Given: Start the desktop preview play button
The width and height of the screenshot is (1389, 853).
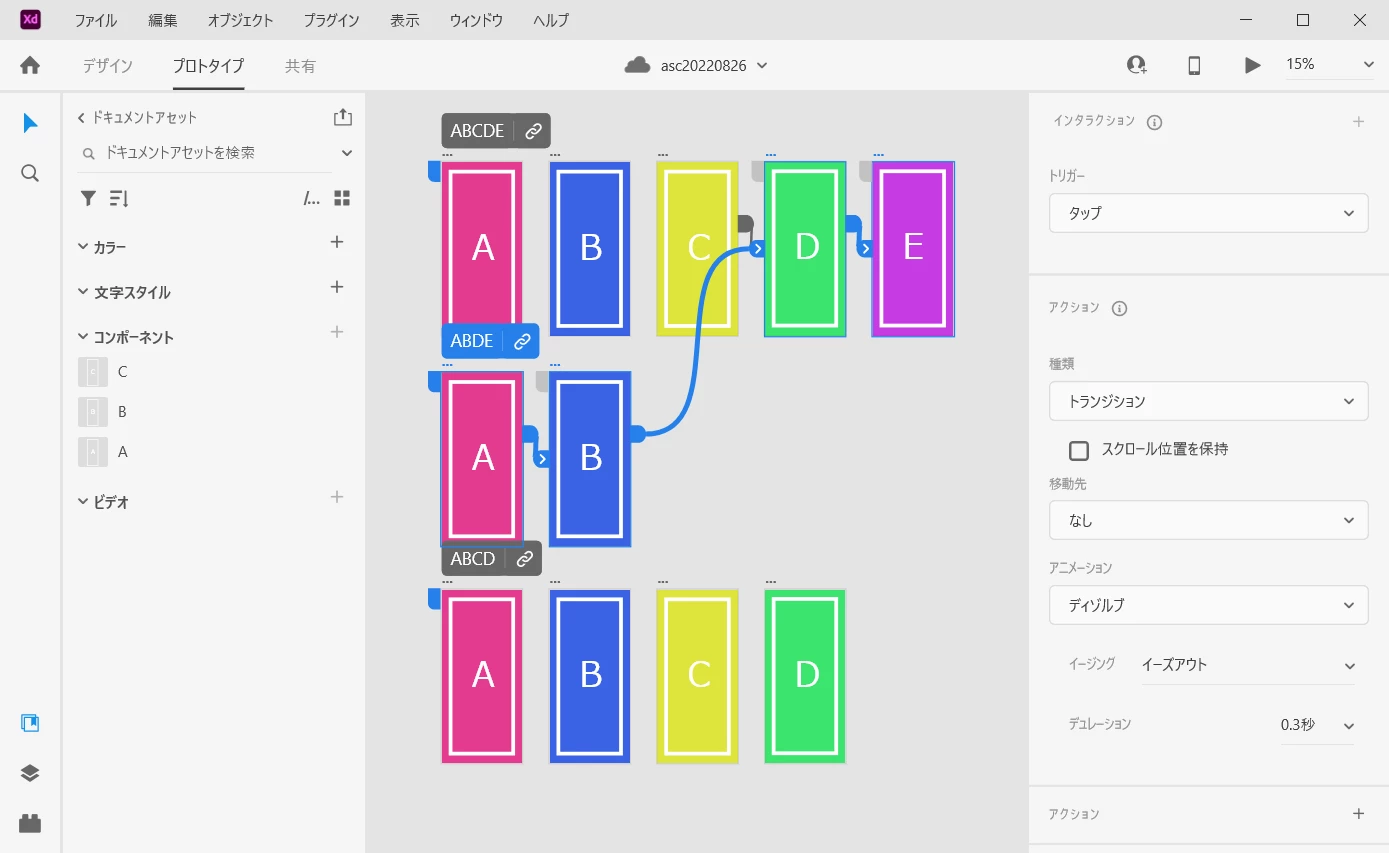Looking at the screenshot, I should tap(1252, 65).
